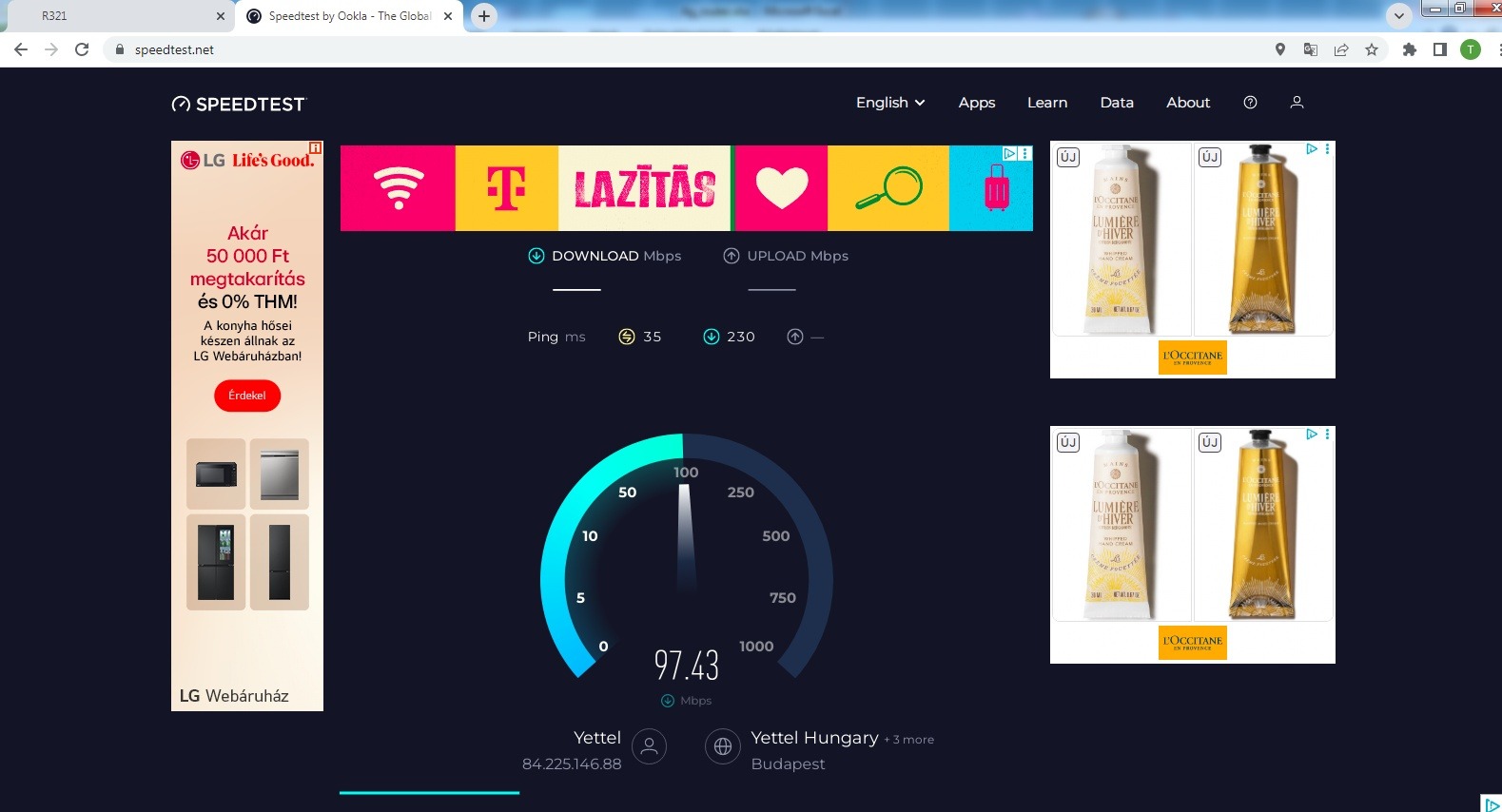This screenshot has width=1502, height=812.
Task: Toggle the browser side panel icon
Action: (x=1440, y=49)
